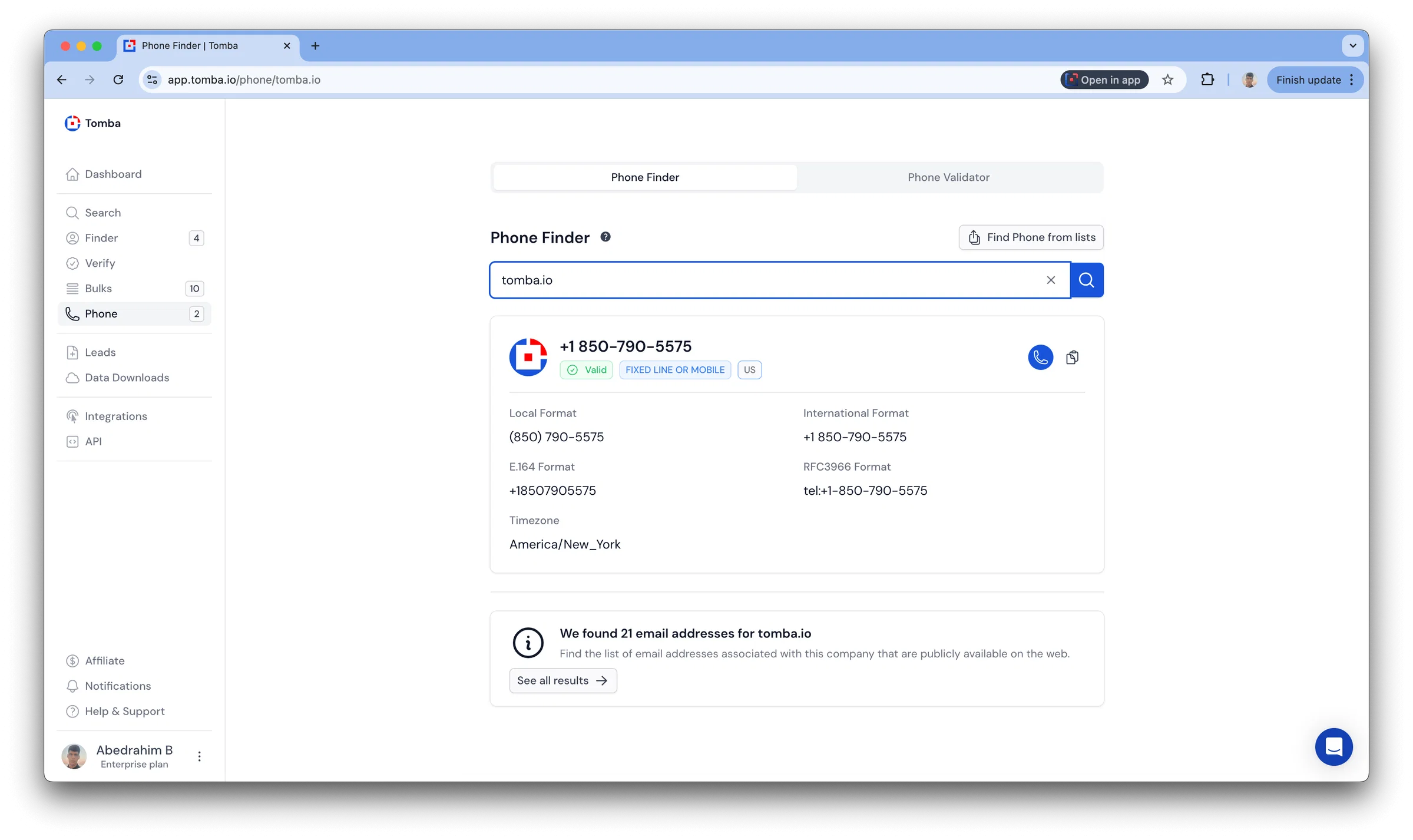Screen dimensions: 1413x840
Task: Click the Notifications bell icon
Action: 72,686
